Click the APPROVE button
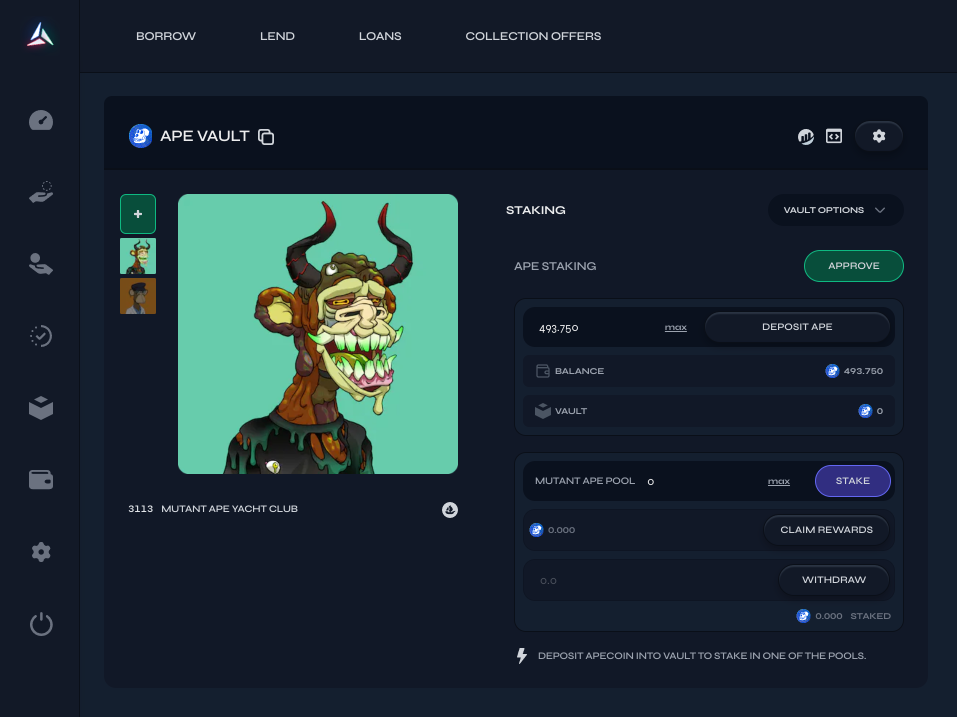Screen dimensions: 957x717 pos(854,266)
